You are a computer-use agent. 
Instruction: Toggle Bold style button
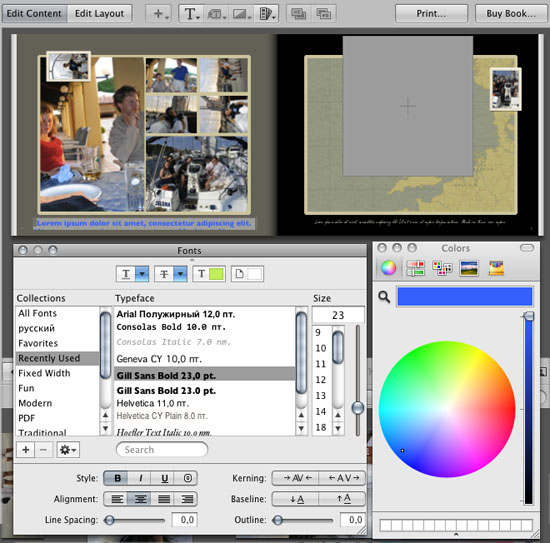[117, 478]
